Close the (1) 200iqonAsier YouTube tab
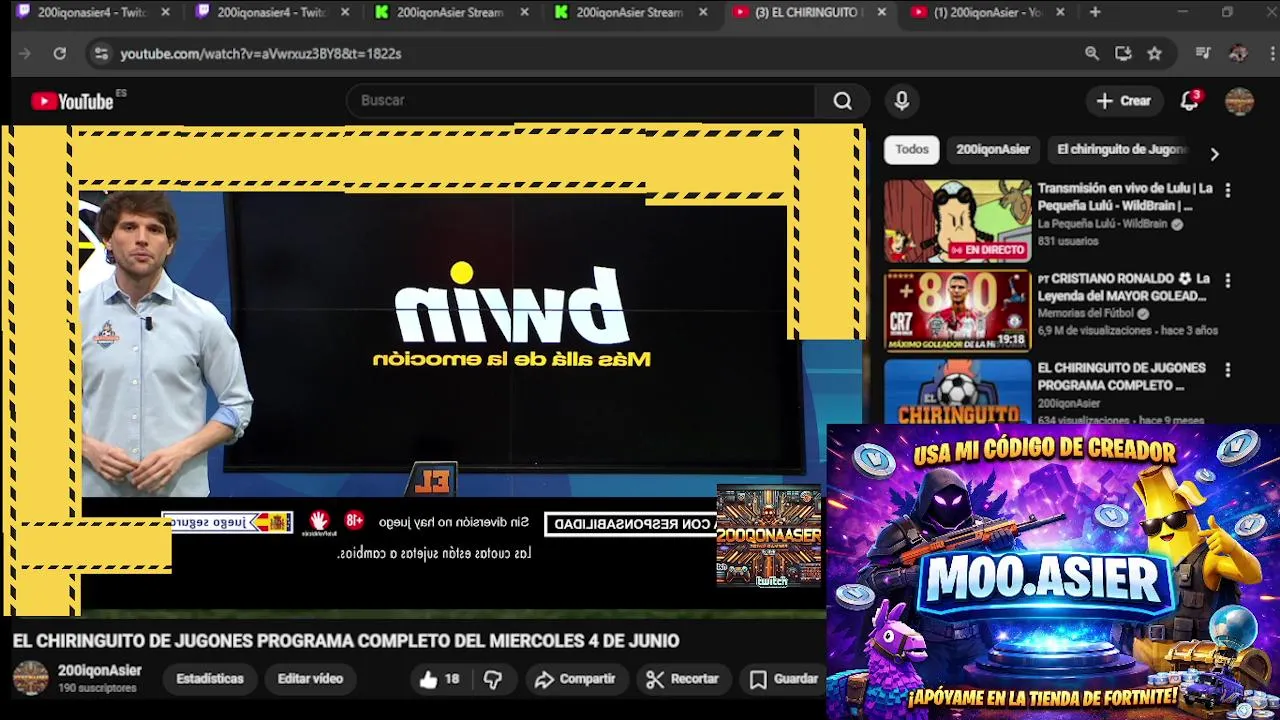 pos(1060,12)
